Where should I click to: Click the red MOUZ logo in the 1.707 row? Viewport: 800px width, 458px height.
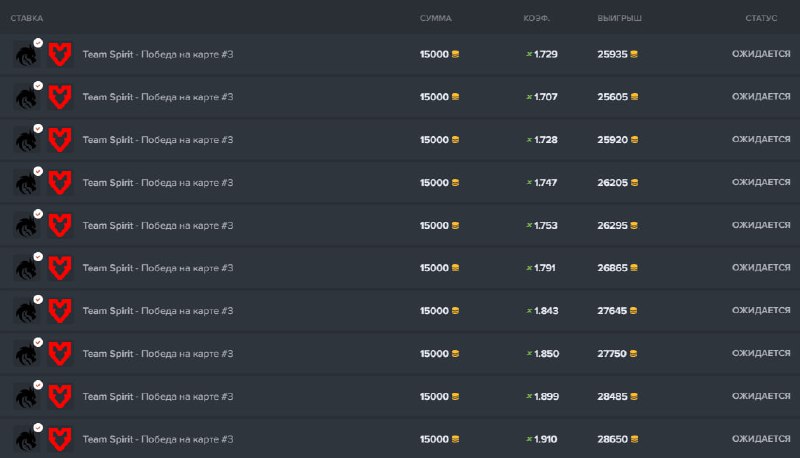[x=61, y=97]
